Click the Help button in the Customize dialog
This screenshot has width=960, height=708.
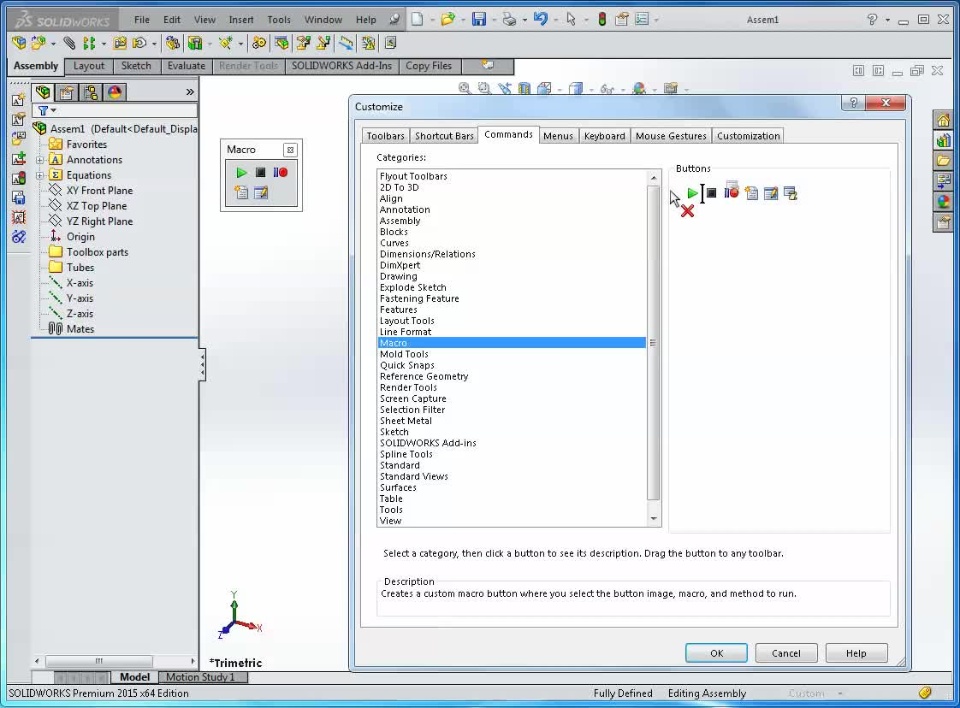tap(856, 653)
